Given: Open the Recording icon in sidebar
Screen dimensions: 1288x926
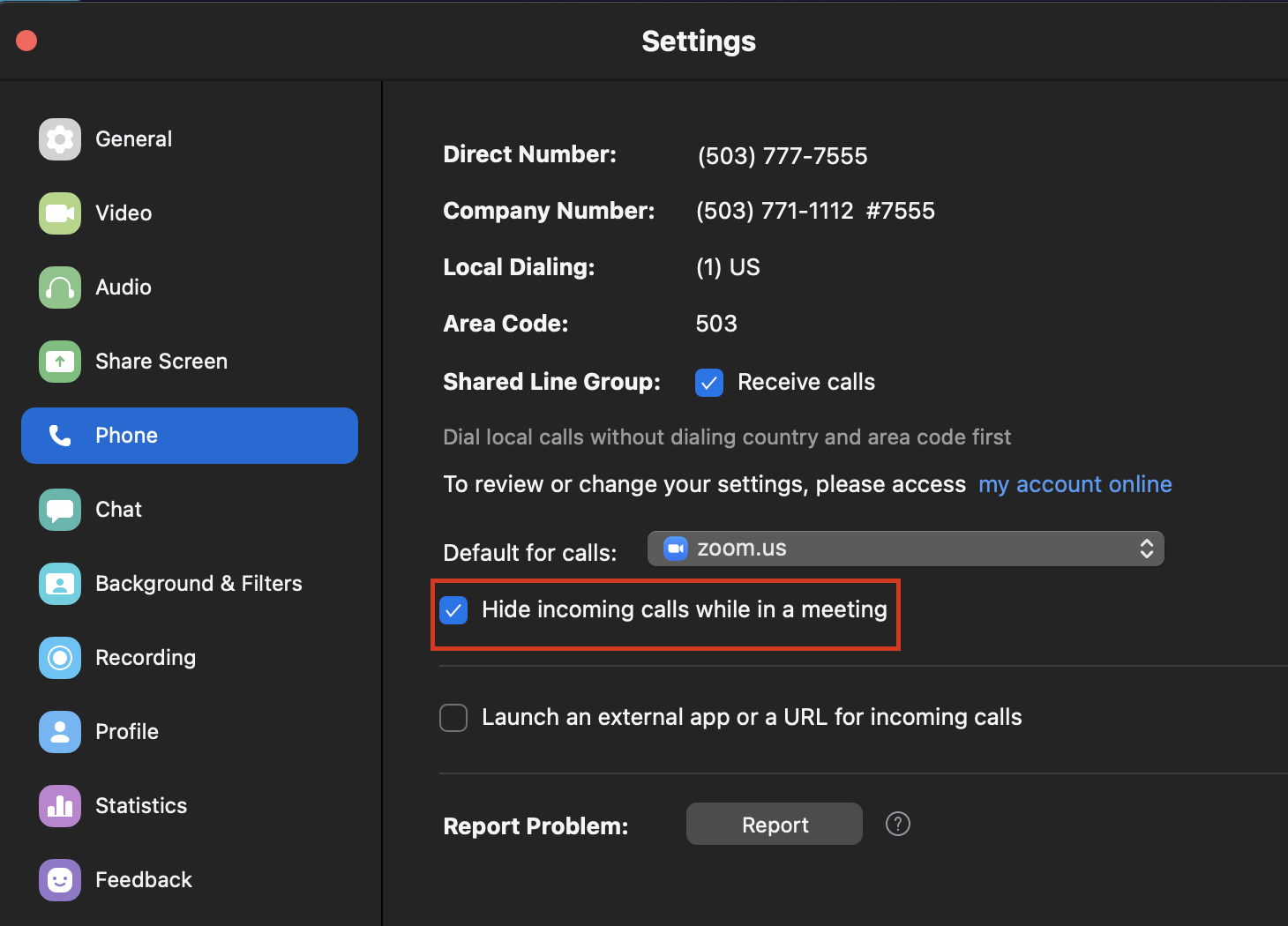Looking at the screenshot, I should coord(60,658).
